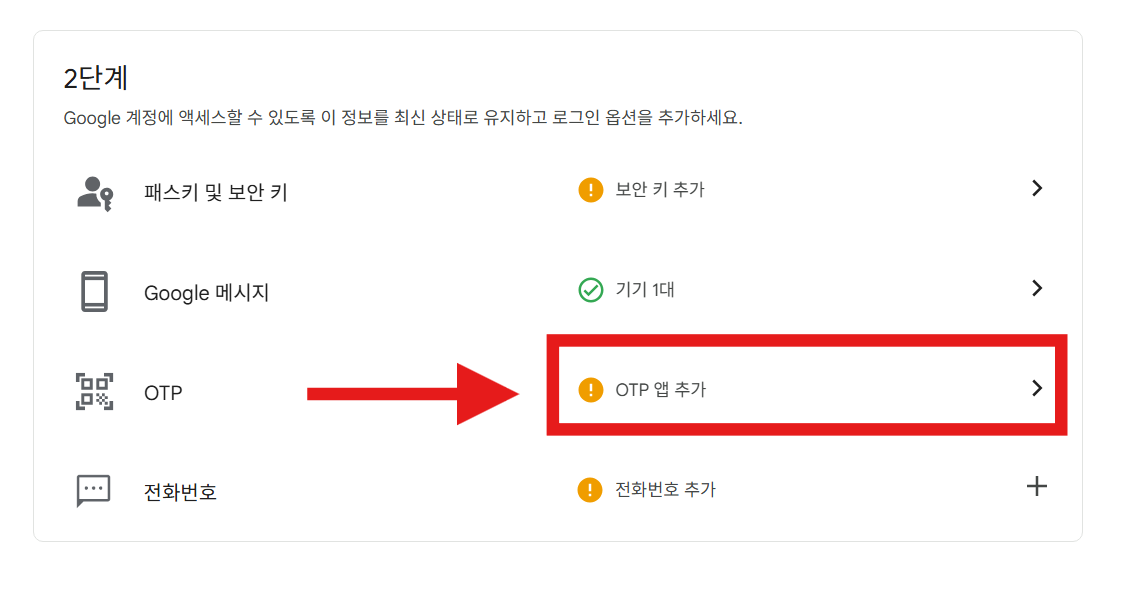Viewport: 1133px width, 593px height.
Task: Click the plus icon to add a phone number
Action: (1037, 488)
